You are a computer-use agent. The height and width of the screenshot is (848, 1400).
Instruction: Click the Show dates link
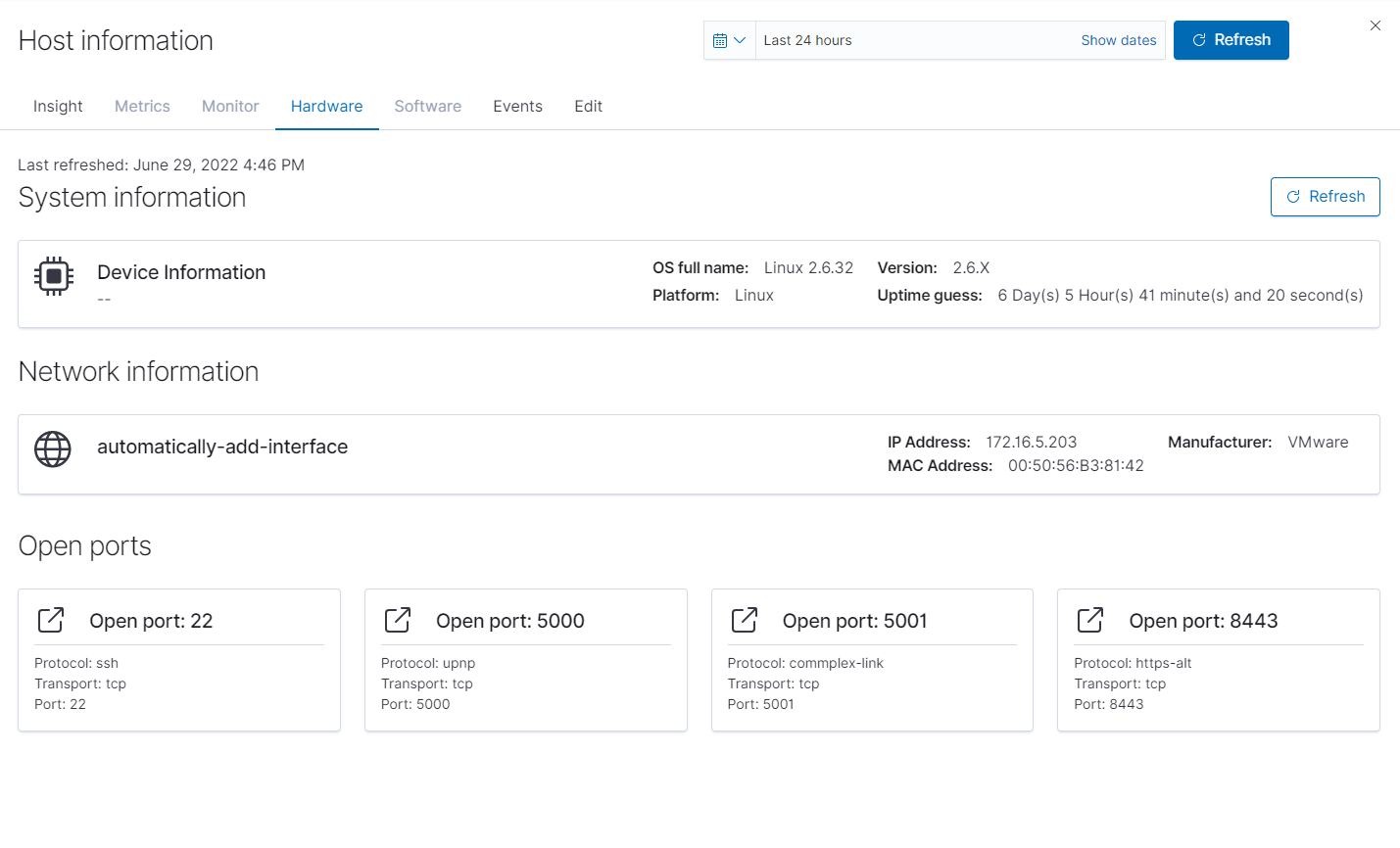(1119, 40)
